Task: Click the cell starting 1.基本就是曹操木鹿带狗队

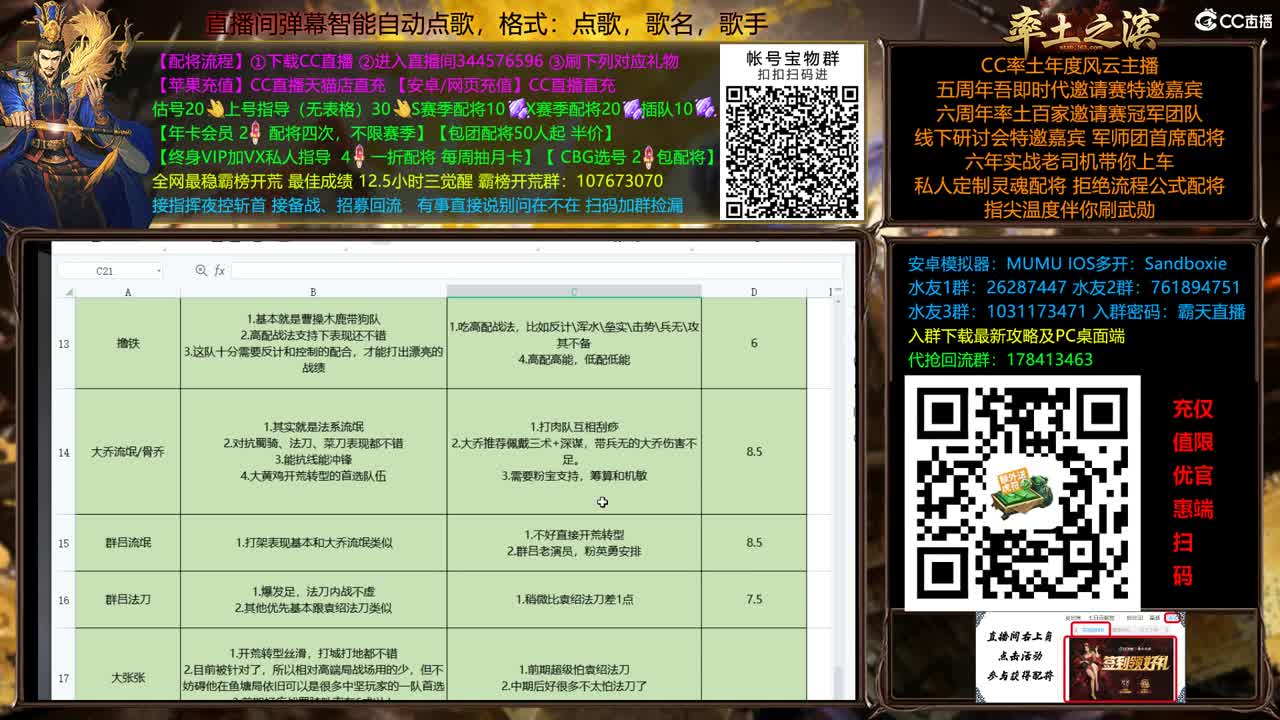Action: [x=313, y=344]
